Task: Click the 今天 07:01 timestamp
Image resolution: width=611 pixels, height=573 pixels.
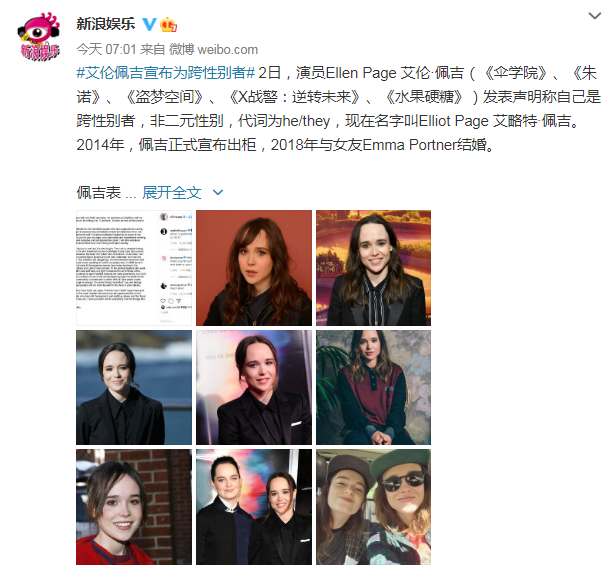Action: pyautogui.click(x=106, y=50)
